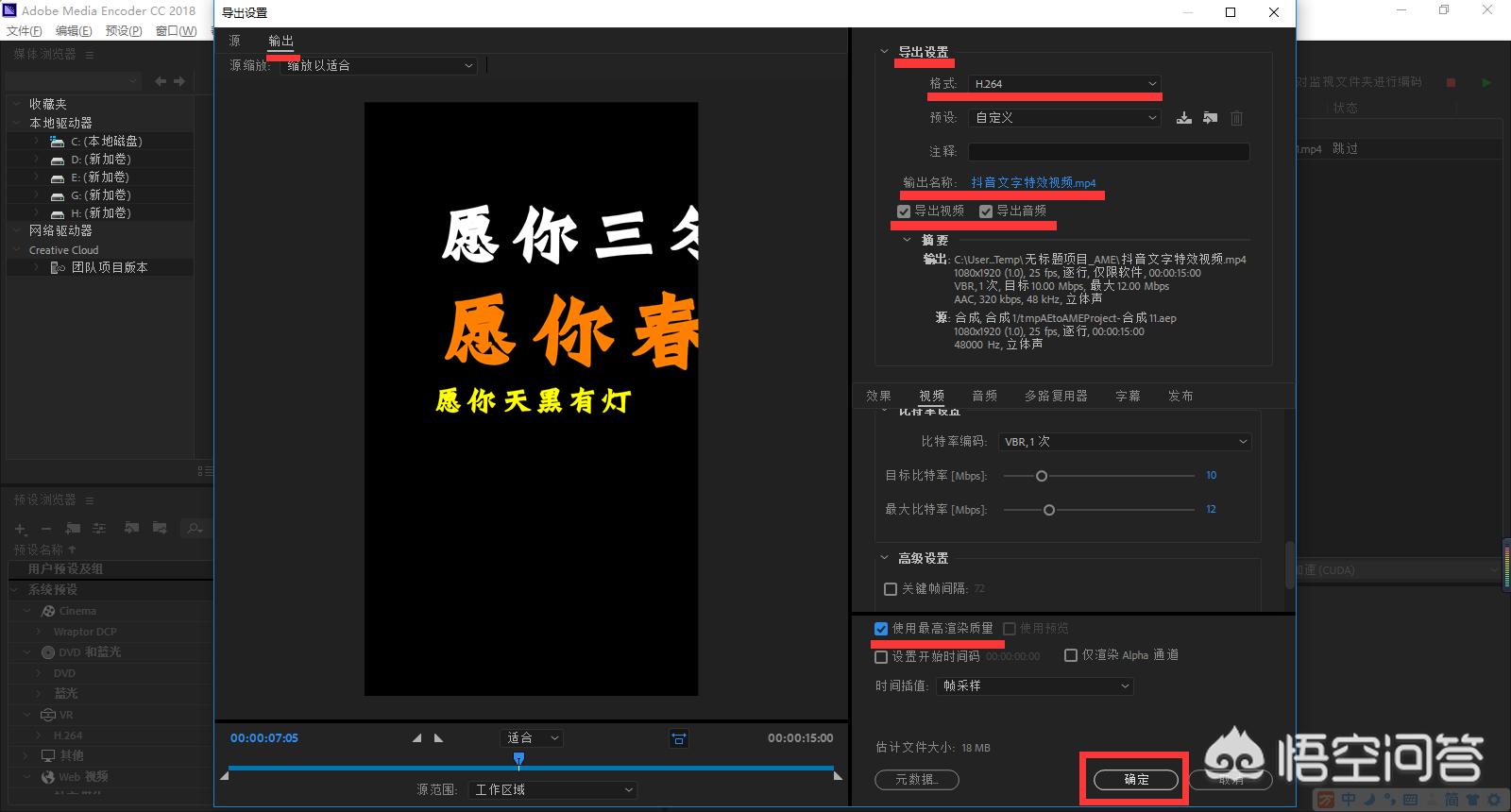Enable 仅渲染 Alpha 通道 checkbox
Image resolution: width=1511 pixels, height=812 pixels.
tap(1071, 655)
